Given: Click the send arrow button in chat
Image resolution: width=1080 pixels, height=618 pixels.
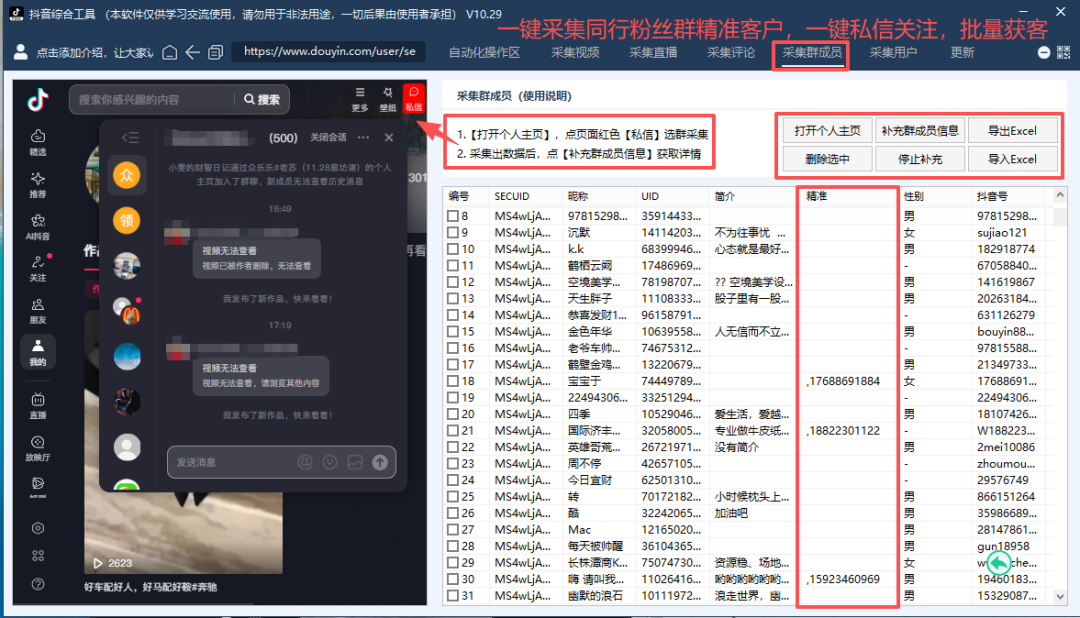Looking at the screenshot, I should tap(380, 462).
